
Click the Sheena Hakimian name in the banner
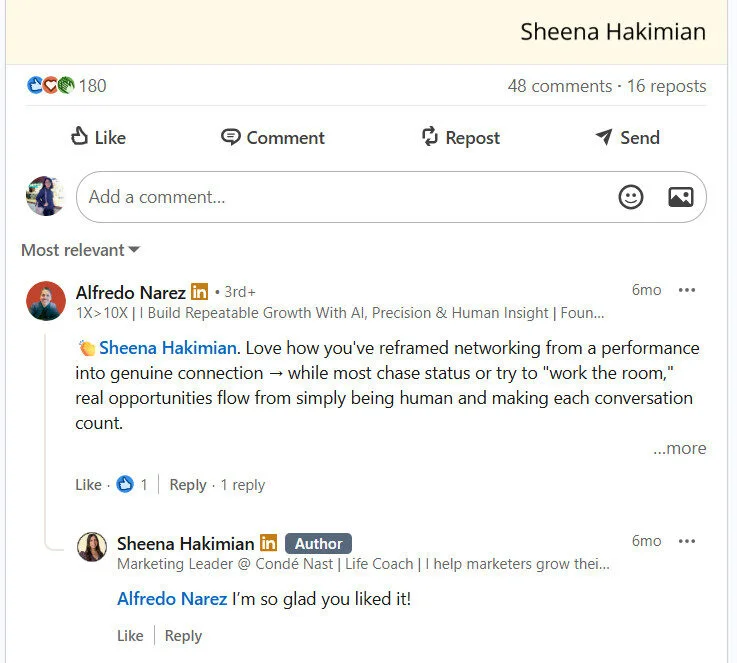613,32
